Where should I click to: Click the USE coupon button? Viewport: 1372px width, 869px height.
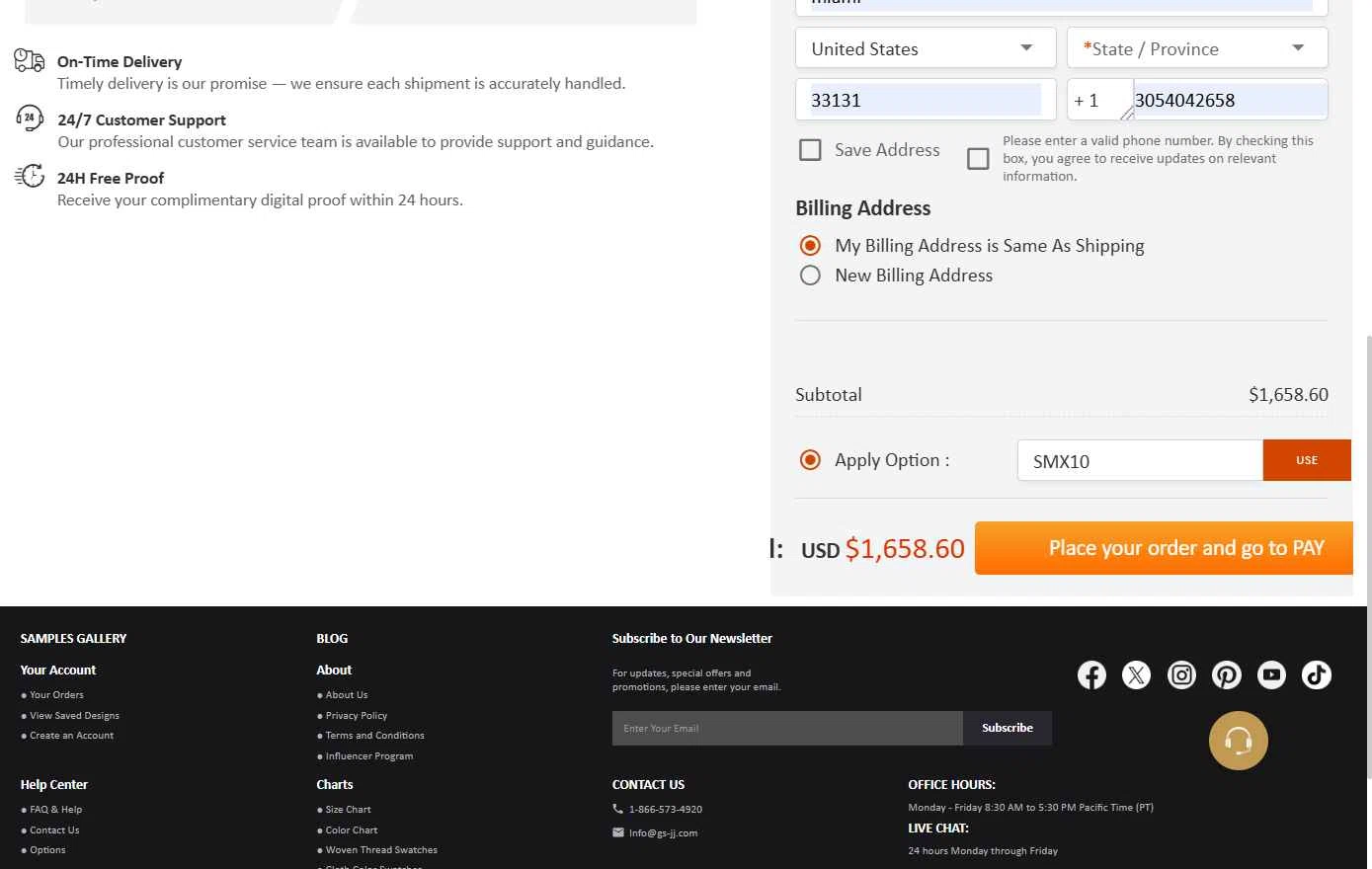click(1307, 460)
